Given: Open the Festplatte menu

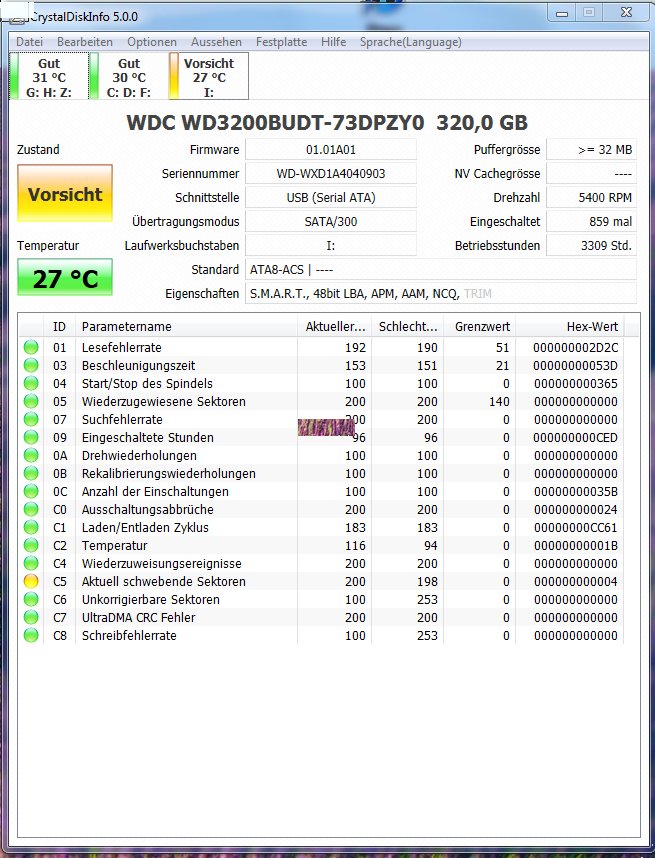Looking at the screenshot, I should point(281,42).
